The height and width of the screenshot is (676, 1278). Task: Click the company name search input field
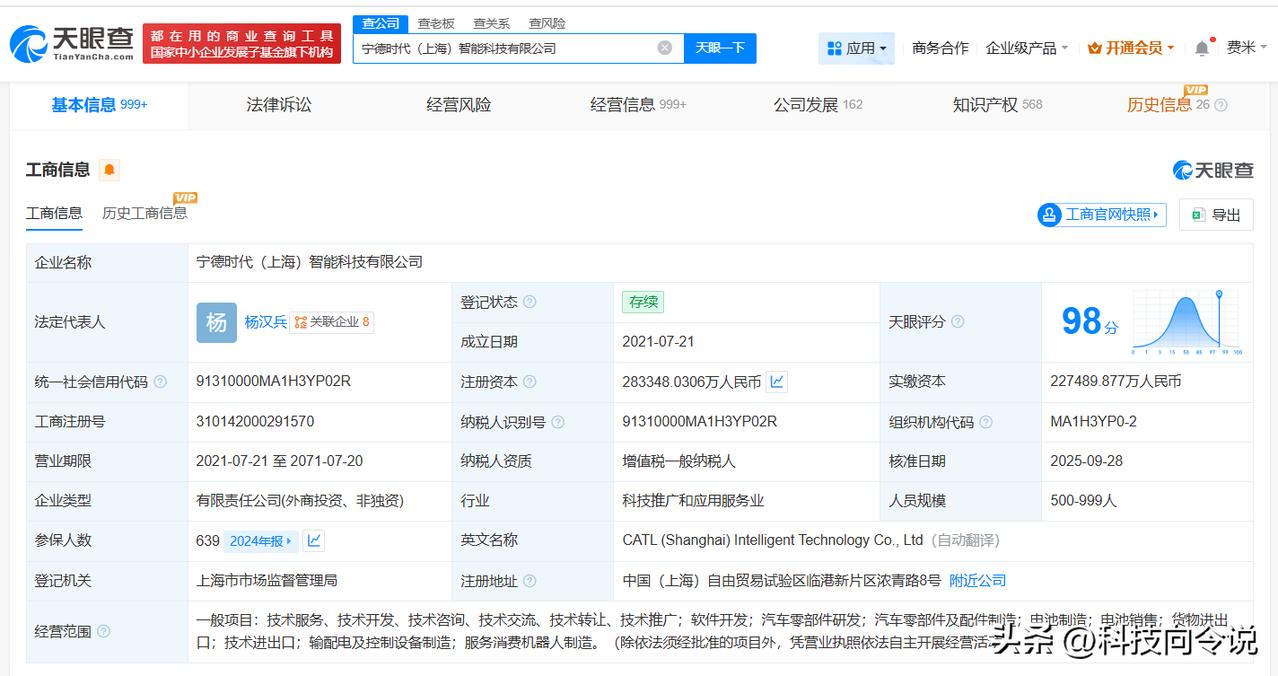(x=505, y=48)
